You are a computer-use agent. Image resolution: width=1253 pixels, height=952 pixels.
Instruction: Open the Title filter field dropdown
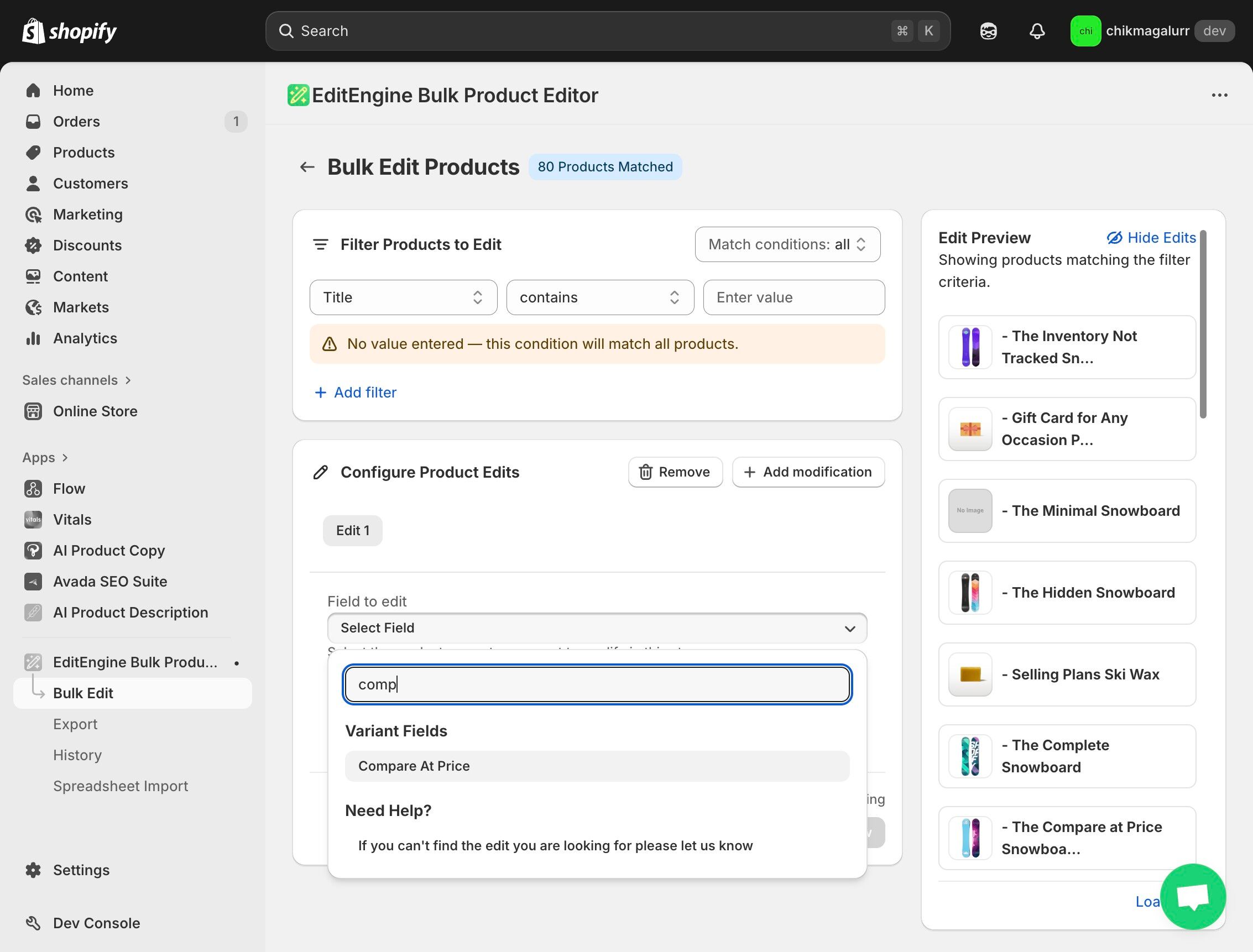[403, 297]
